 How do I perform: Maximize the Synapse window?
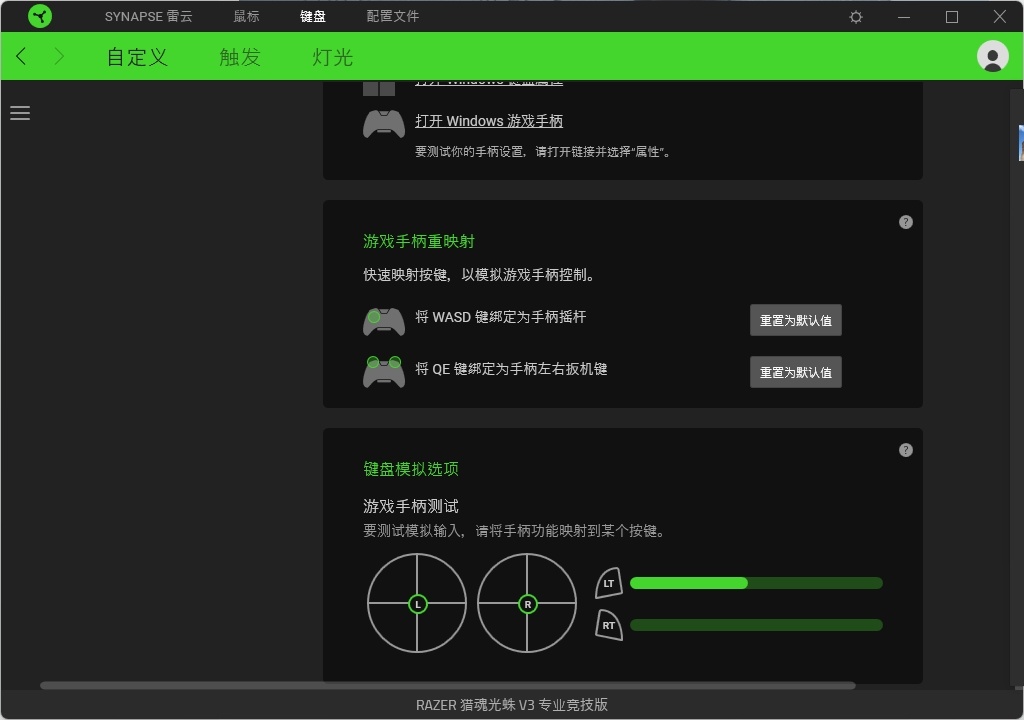click(x=952, y=17)
